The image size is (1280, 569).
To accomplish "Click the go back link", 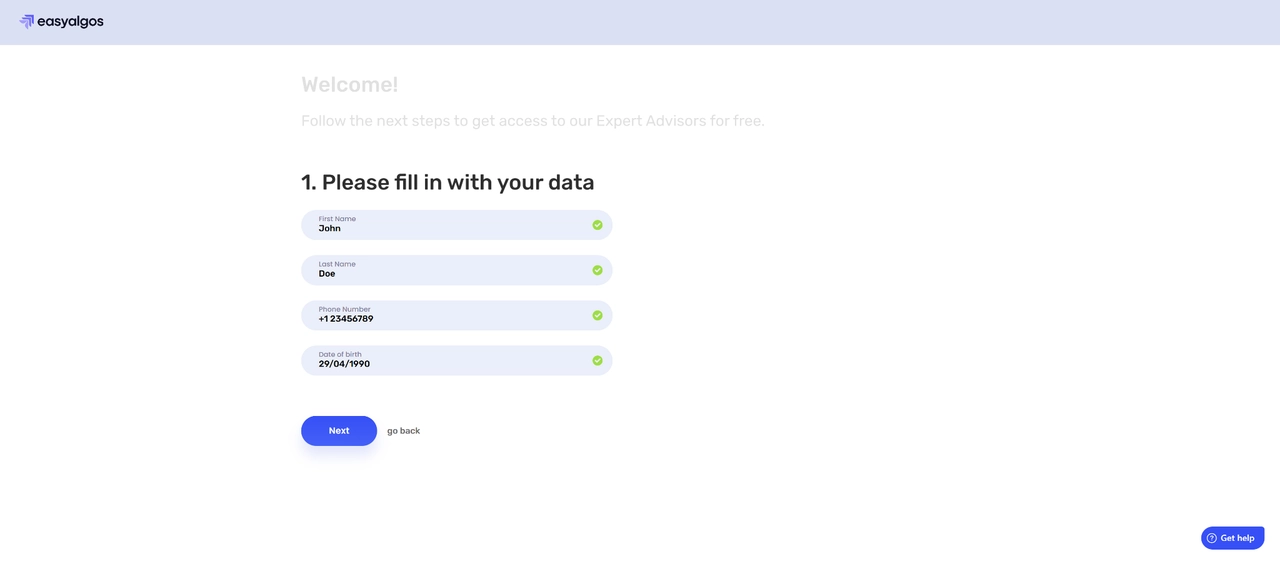I will point(403,431).
